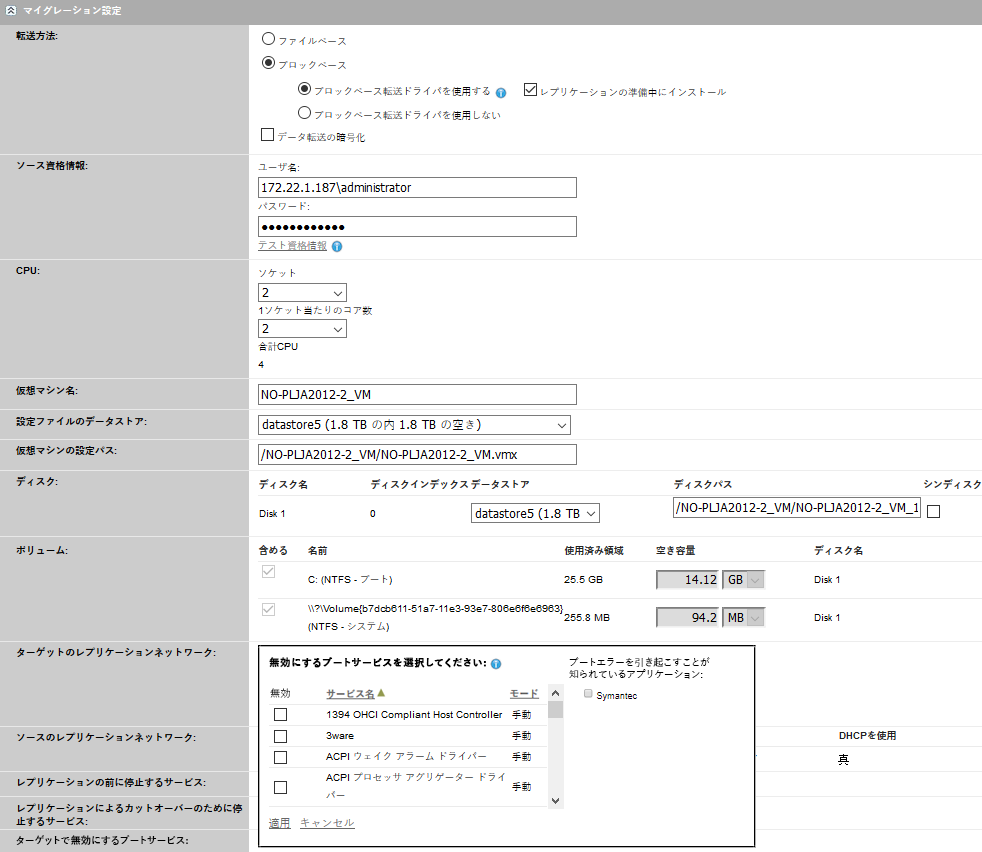The image size is (982, 852).
Task: Click into the 仮想マシン名 text field
Action: pyautogui.click(x=417, y=395)
